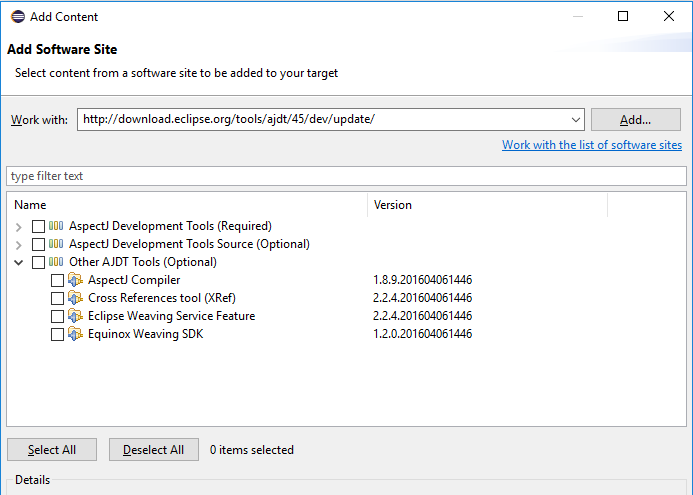693x495 pixels.
Task: Tick the AspectJ Compiler checkbox
Action: 57,281
